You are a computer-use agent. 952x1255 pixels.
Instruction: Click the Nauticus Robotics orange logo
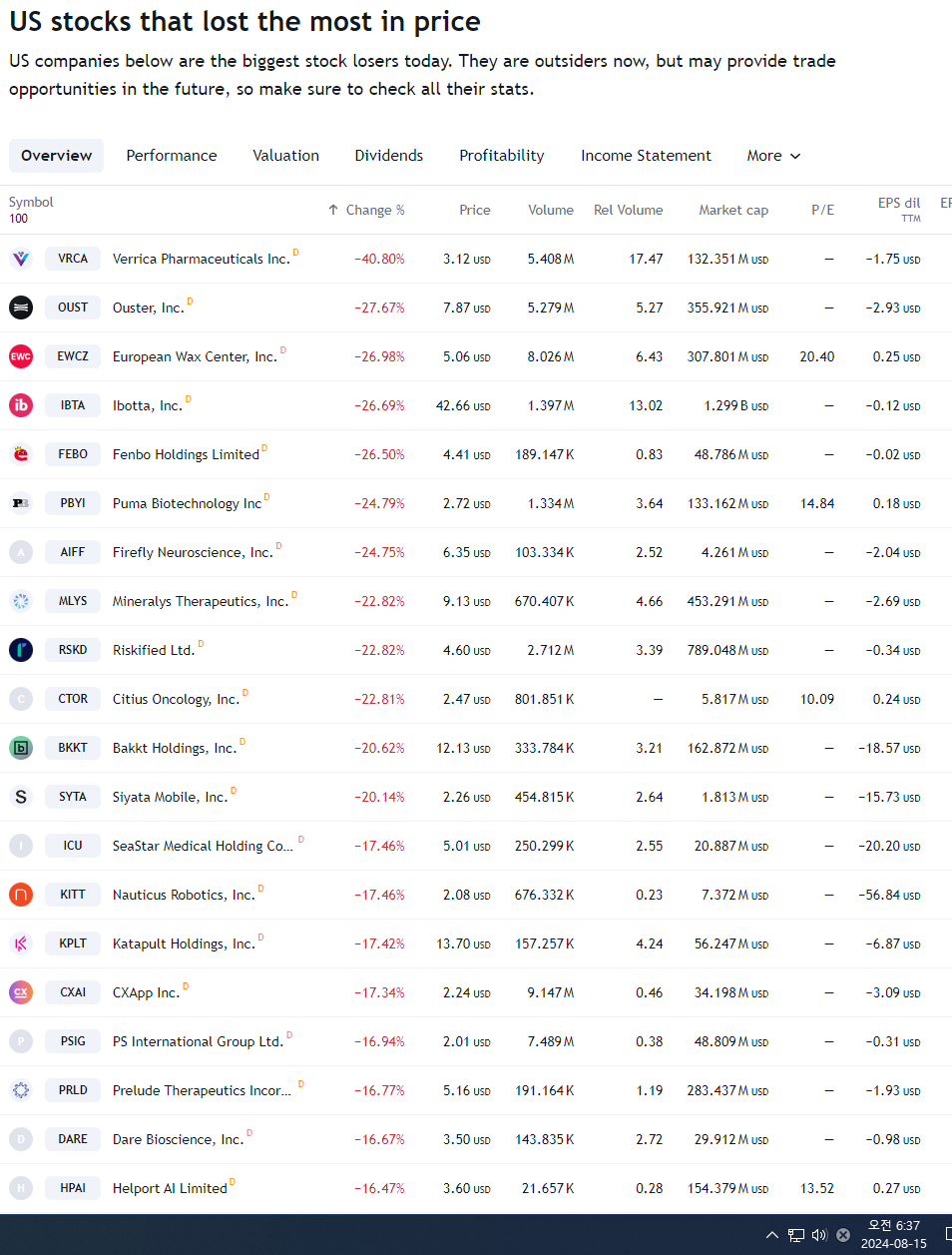coord(21,895)
